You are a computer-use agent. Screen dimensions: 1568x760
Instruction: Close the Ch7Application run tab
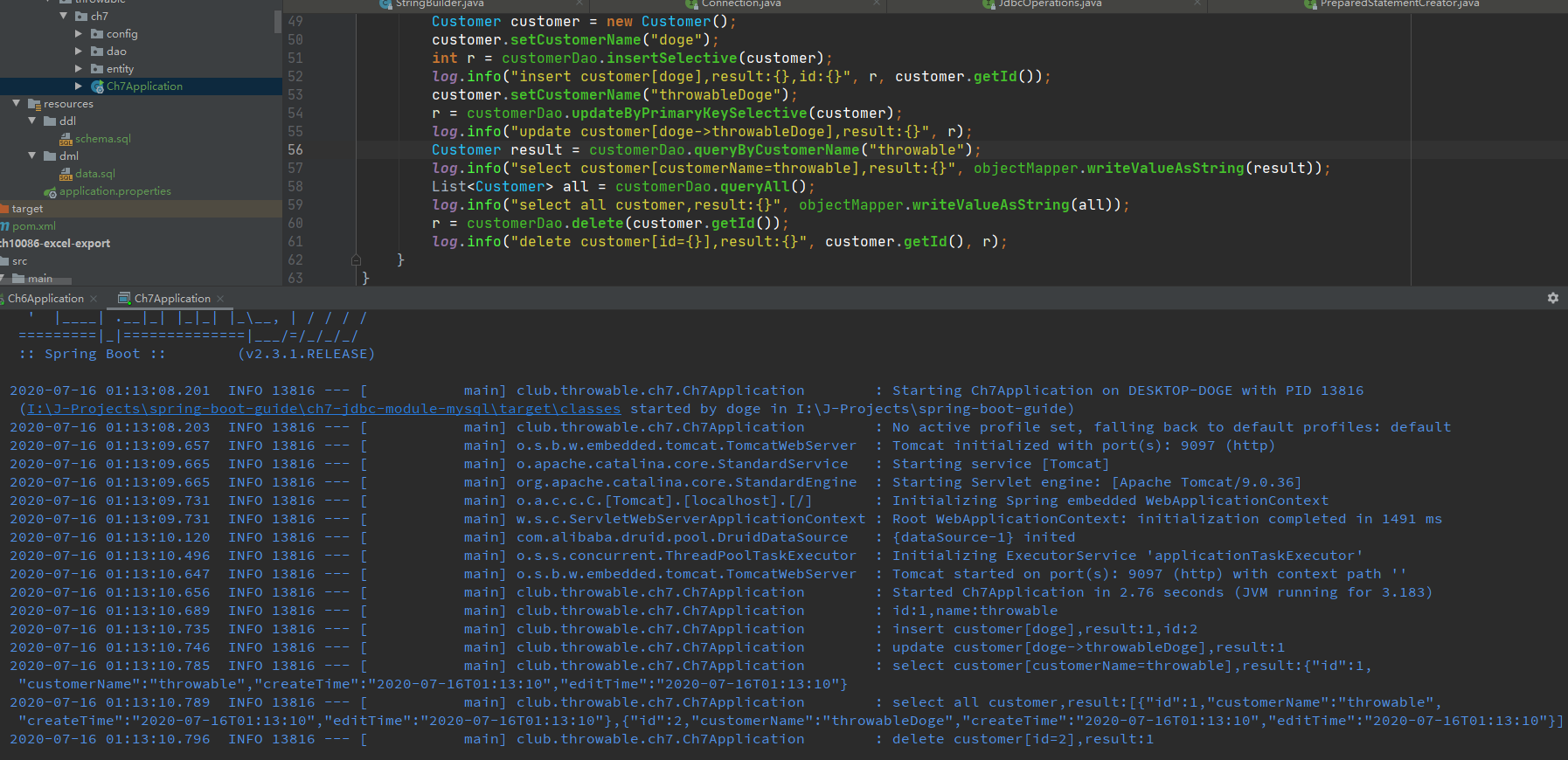pos(220,299)
